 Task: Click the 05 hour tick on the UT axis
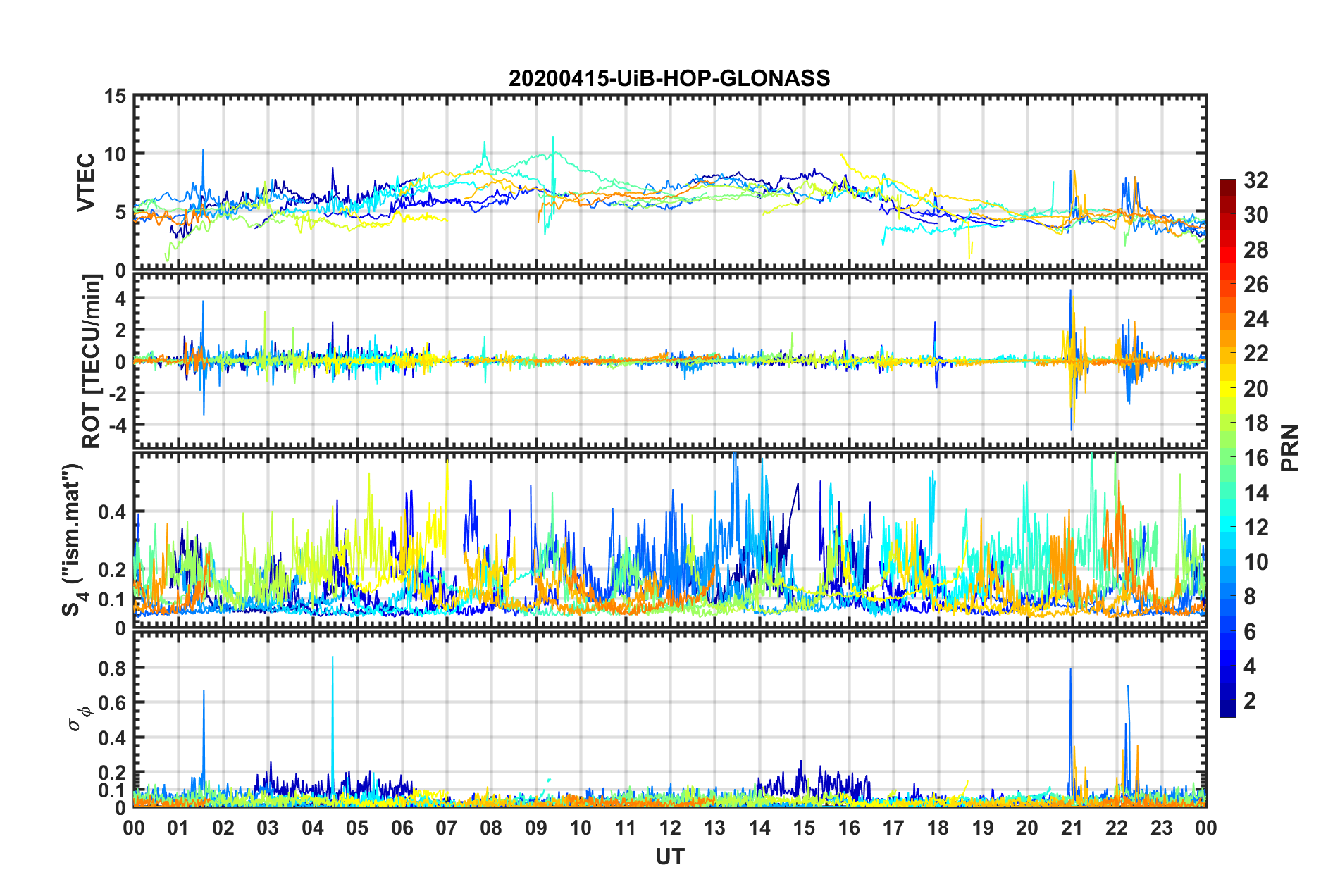[x=357, y=828]
